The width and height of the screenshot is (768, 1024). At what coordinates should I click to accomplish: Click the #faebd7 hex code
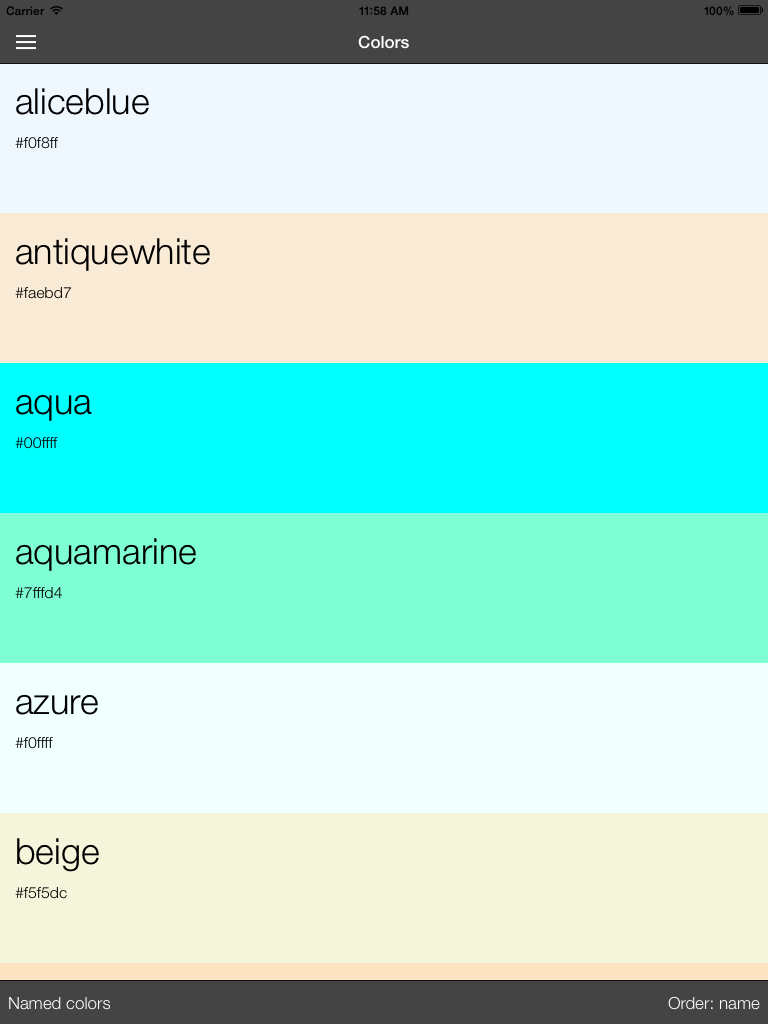43,293
